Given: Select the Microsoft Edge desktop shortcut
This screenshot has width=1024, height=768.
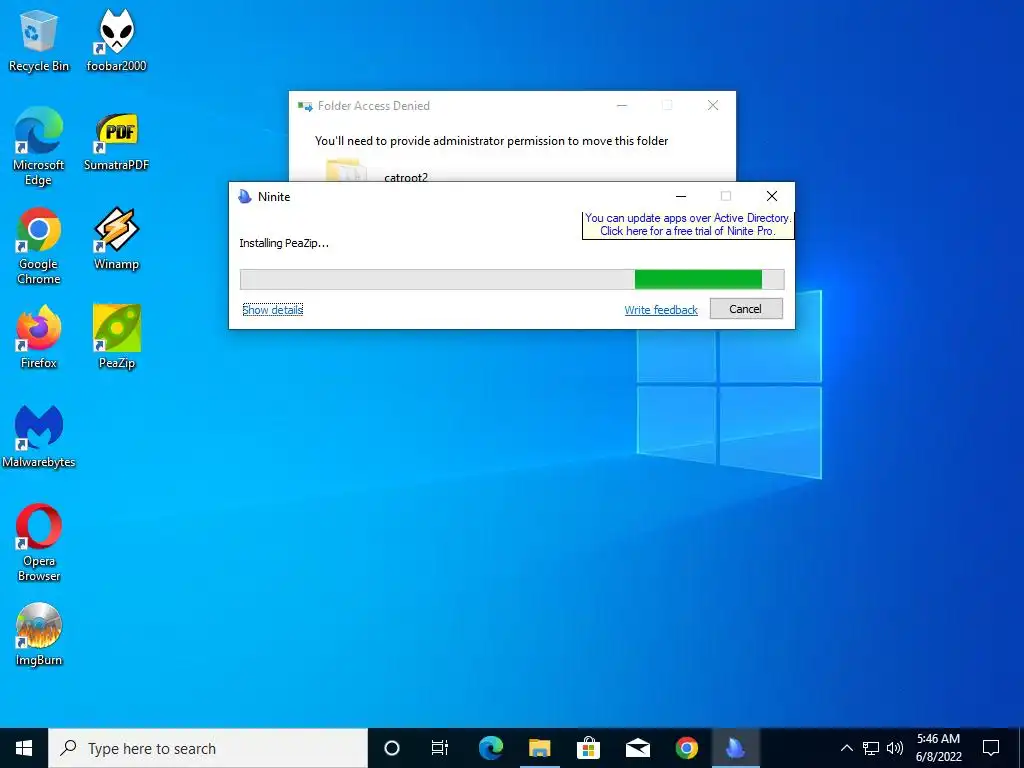Looking at the screenshot, I should [39, 147].
